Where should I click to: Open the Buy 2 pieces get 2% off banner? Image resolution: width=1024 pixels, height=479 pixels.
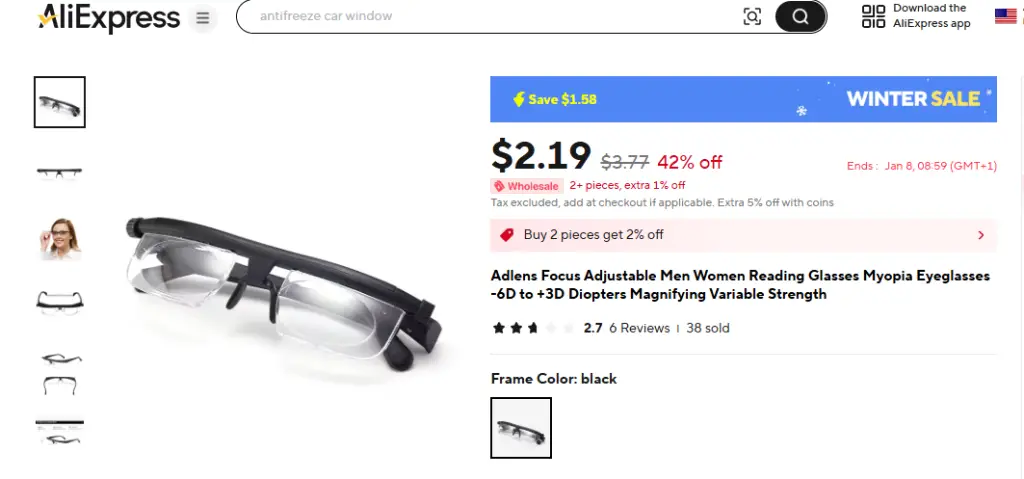click(743, 235)
